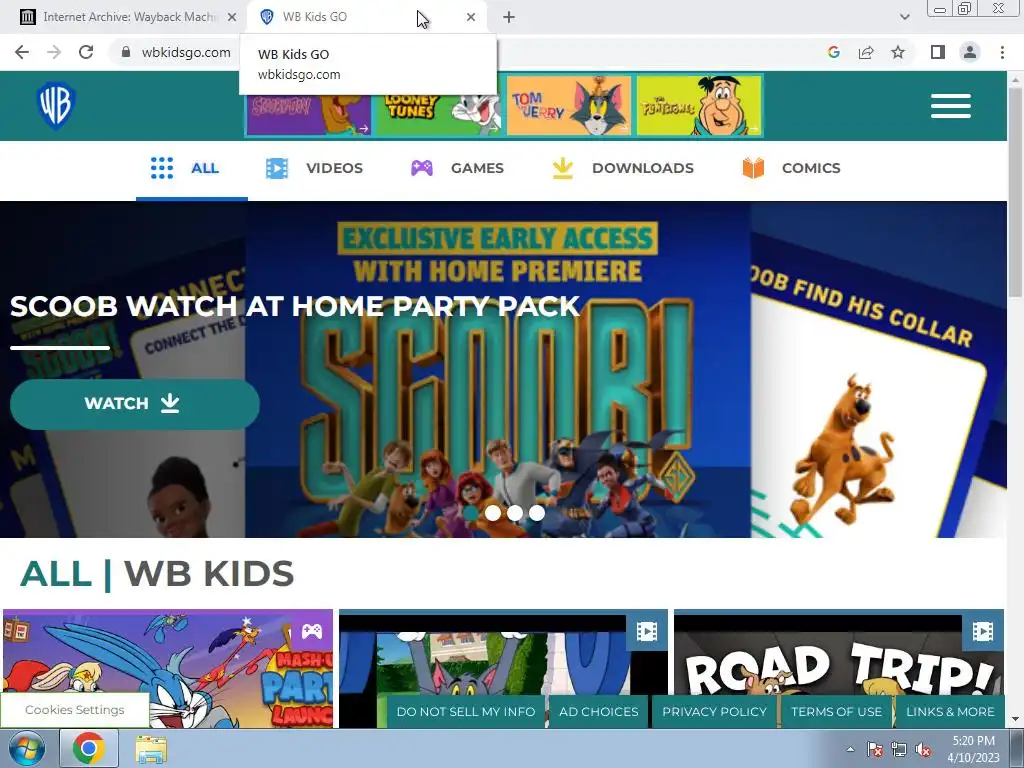Select the fourth carousel dot
Screen dimensions: 1024x768
click(537, 513)
